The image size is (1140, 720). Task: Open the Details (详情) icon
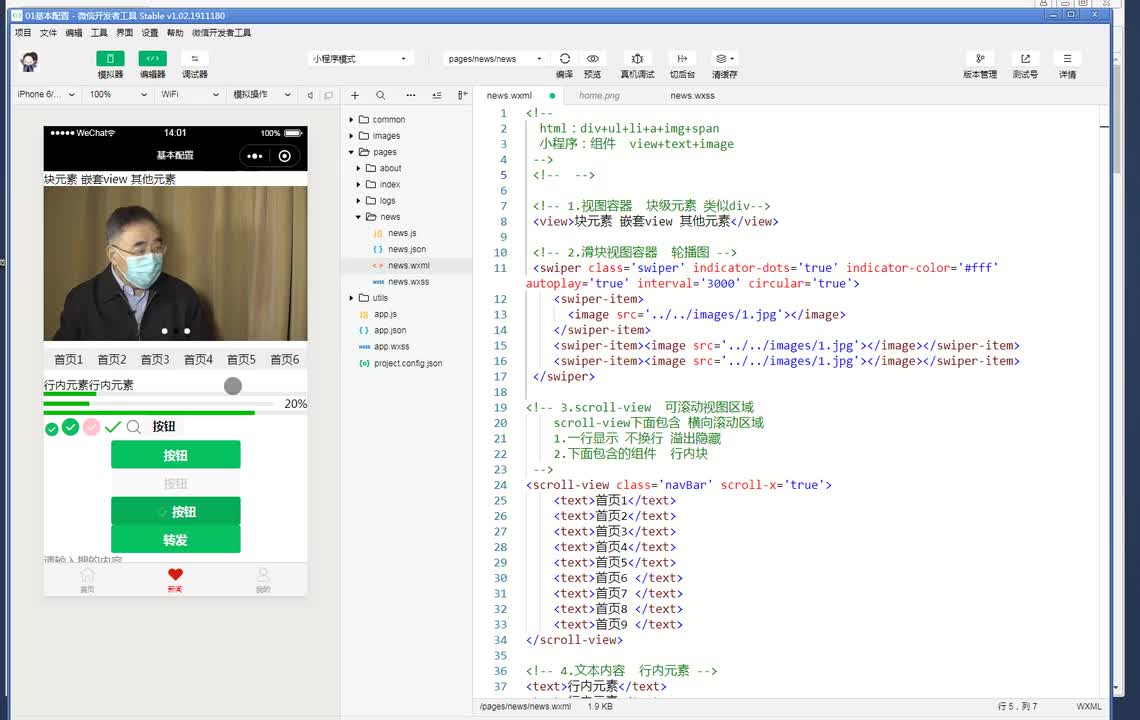1067,59
